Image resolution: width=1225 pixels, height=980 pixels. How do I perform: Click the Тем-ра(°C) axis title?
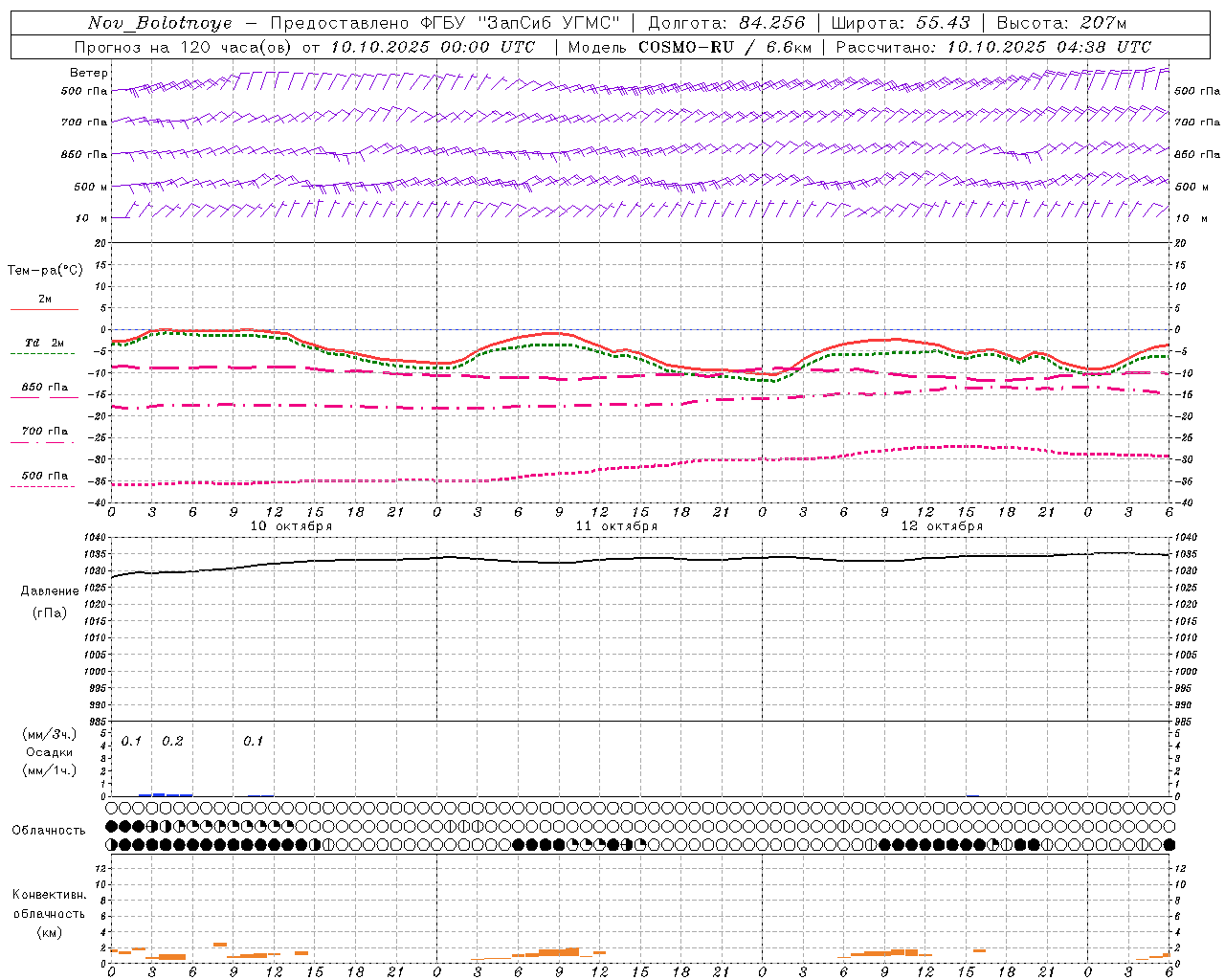click(x=45, y=271)
